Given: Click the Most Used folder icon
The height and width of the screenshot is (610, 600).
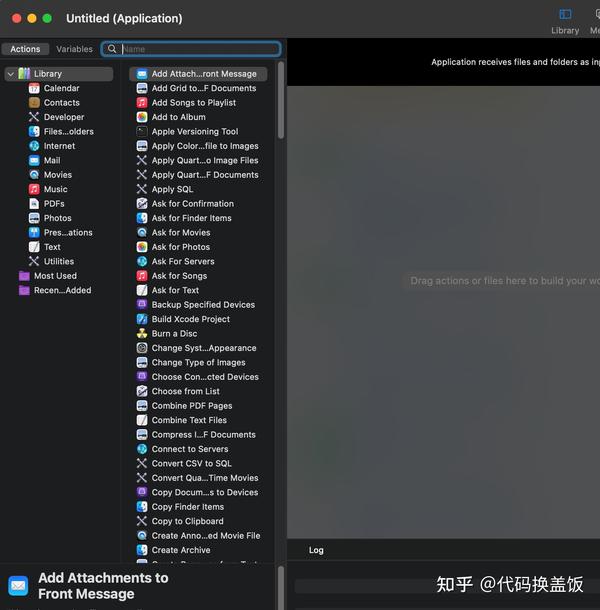Looking at the screenshot, I should (x=25, y=276).
